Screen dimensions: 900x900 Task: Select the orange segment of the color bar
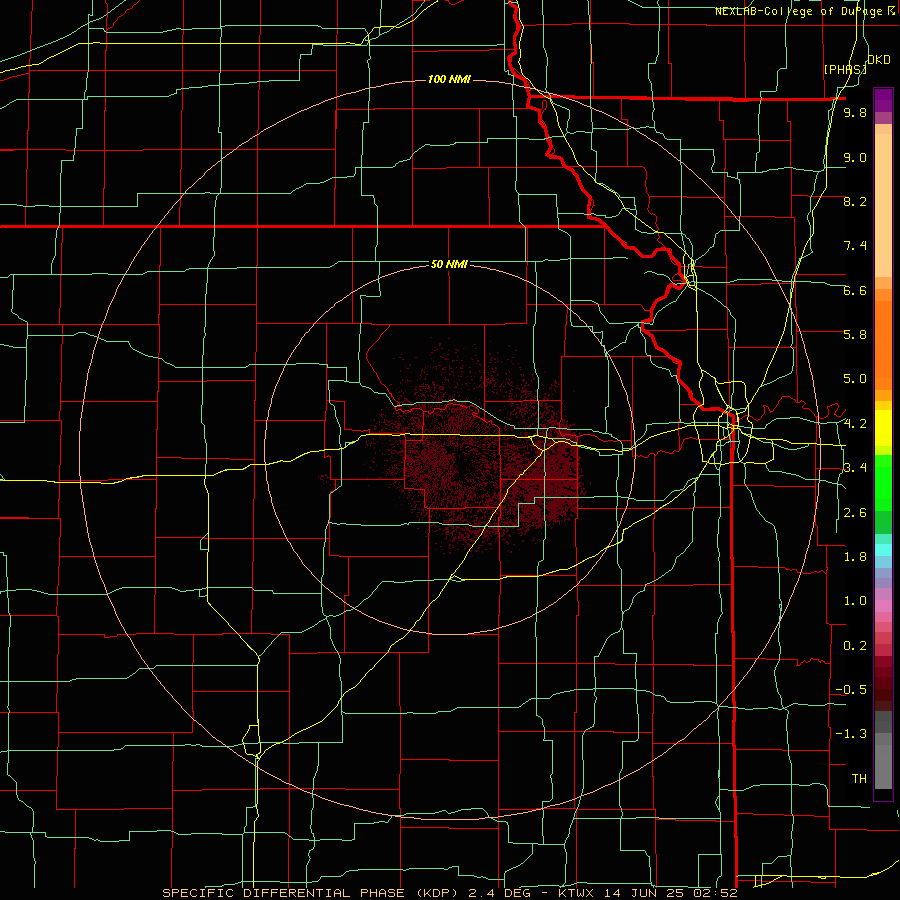883,346
